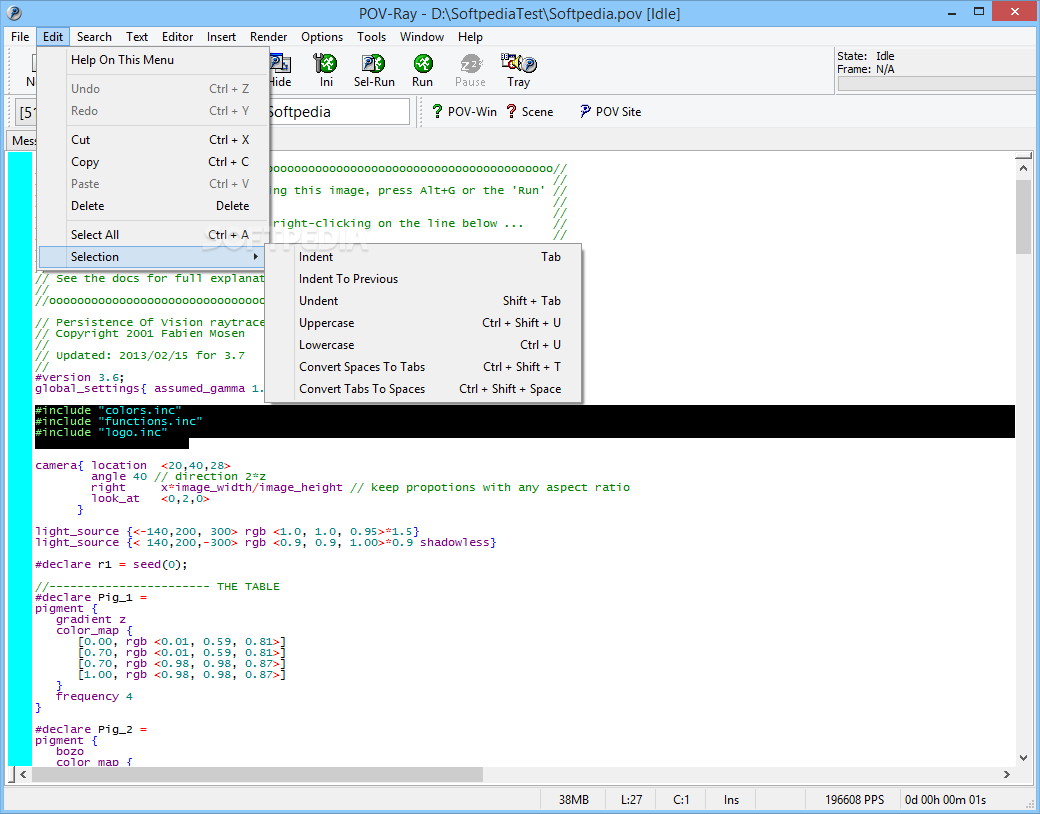
Task: Expand the Selection submenu arrow
Action: point(255,257)
